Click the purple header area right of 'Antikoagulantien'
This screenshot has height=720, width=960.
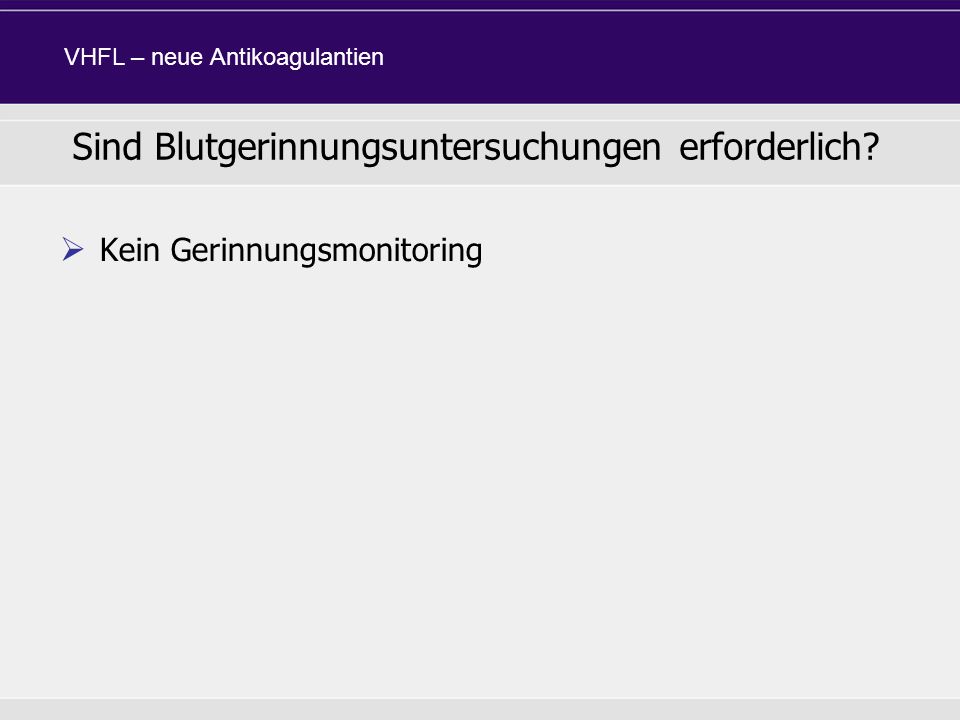[672, 58]
